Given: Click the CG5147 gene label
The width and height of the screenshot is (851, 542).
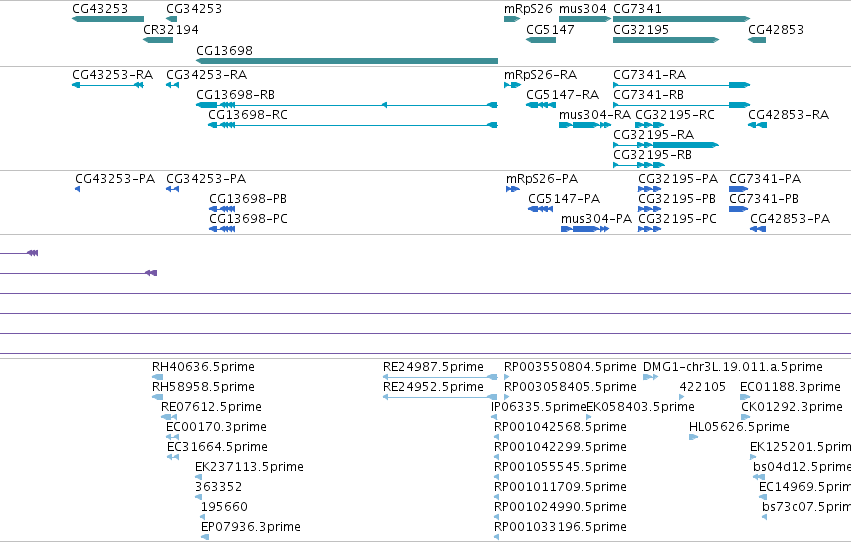Looking at the screenshot, I should [x=550, y=29].
